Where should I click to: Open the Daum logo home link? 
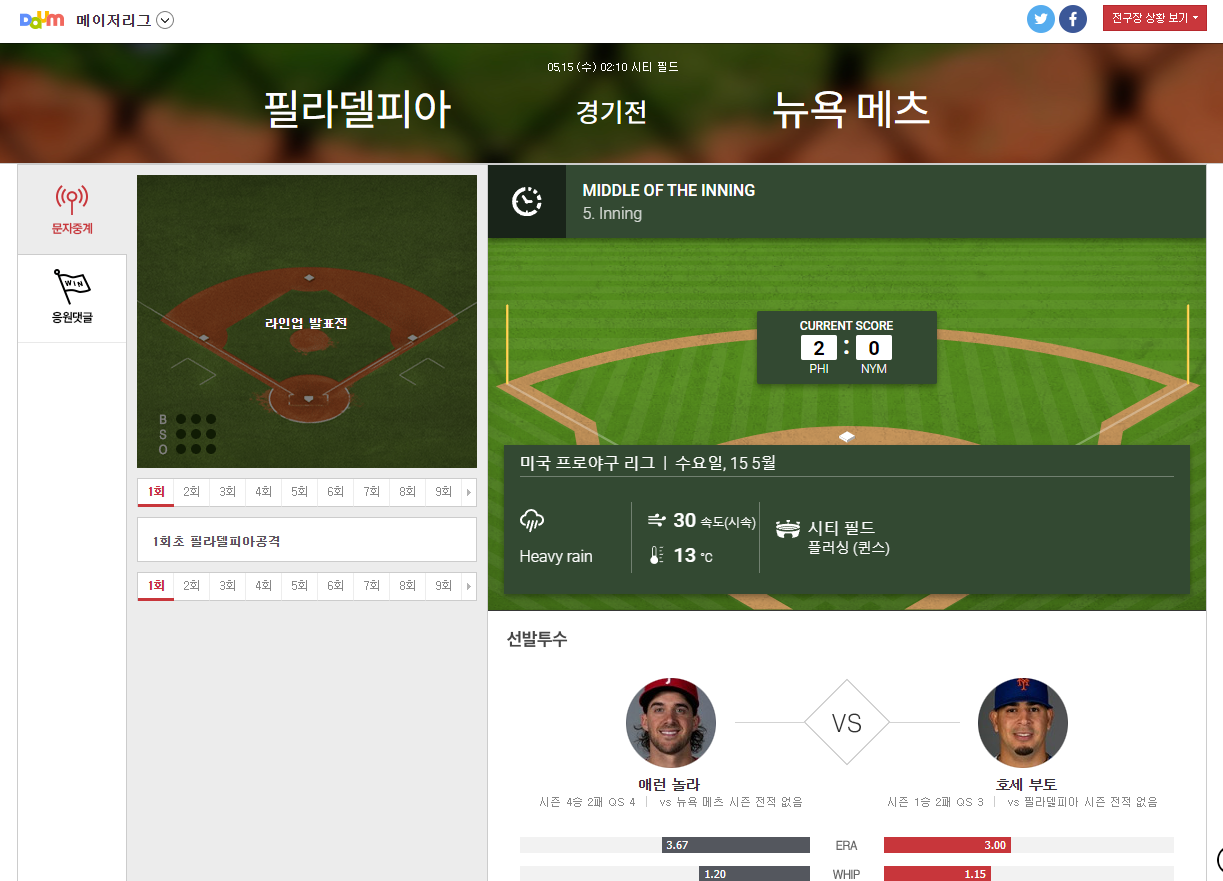(x=42, y=19)
